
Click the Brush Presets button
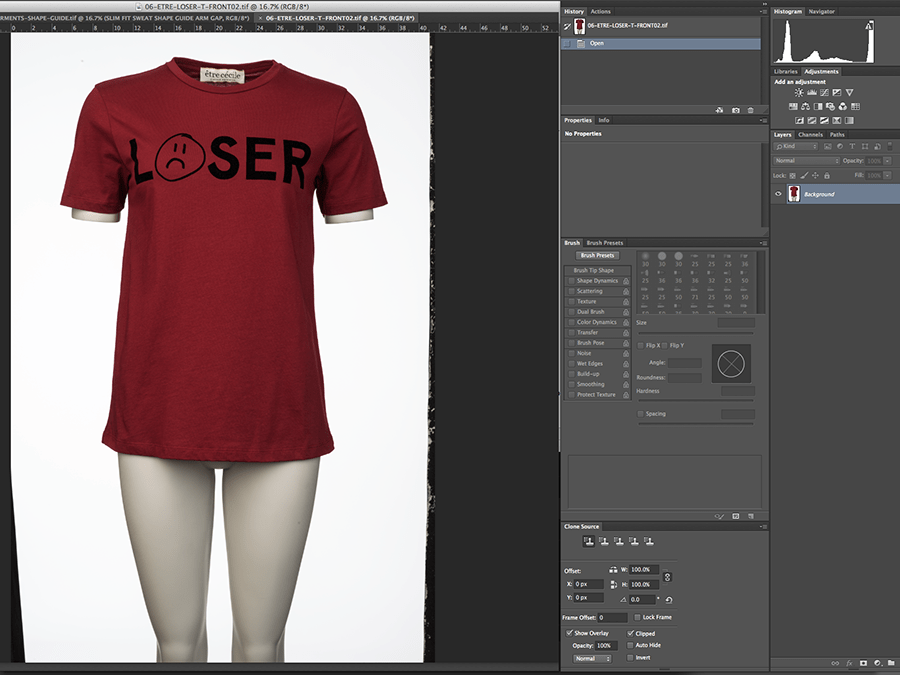pos(597,255)
